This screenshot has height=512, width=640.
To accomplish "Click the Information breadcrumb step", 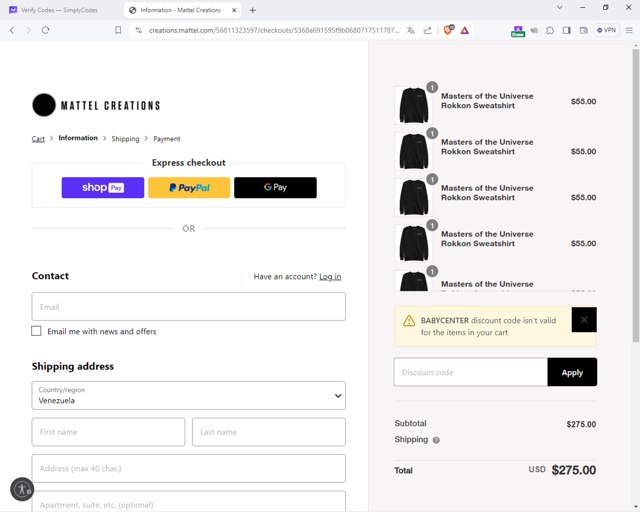I will (x=78, y=138).
